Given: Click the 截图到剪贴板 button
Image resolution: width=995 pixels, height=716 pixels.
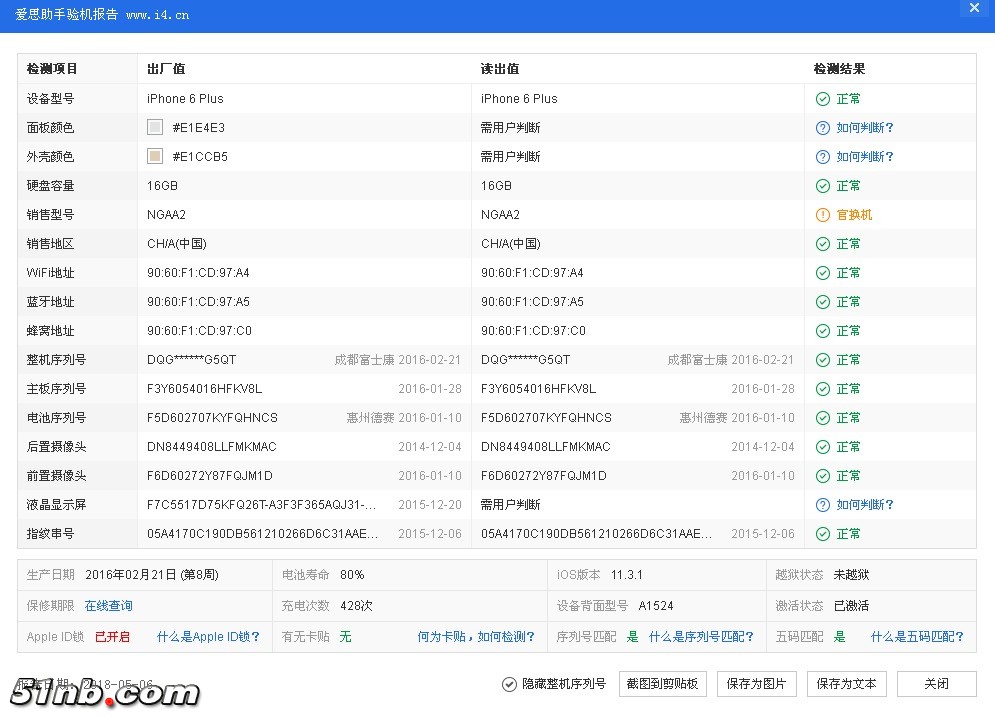Looking at the screenshot, I should tap(663, 684).
